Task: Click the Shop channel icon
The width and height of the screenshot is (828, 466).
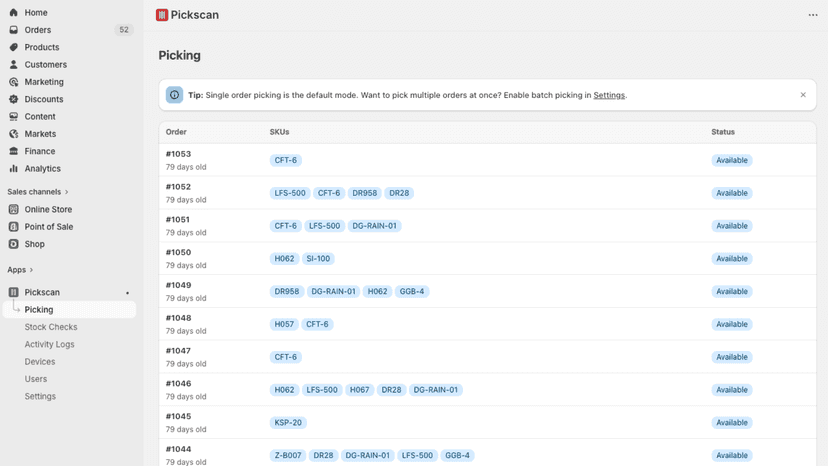Action: point(14,244)
